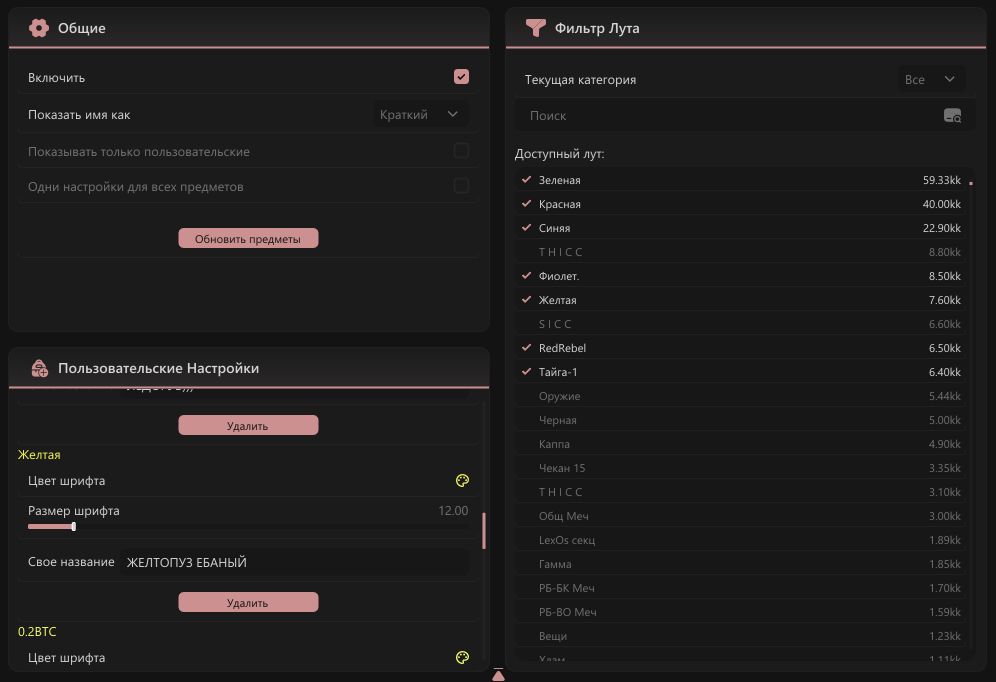Click Удалить button above Желтая section
The height and width of the screenshot is (682, 996).
pyautogui.click(x=248, y=425)
